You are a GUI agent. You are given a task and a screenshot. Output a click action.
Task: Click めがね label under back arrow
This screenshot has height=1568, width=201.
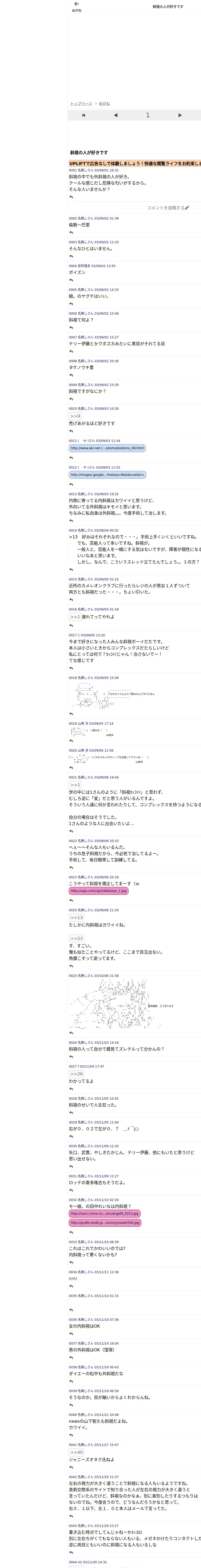tap(76, 10)
